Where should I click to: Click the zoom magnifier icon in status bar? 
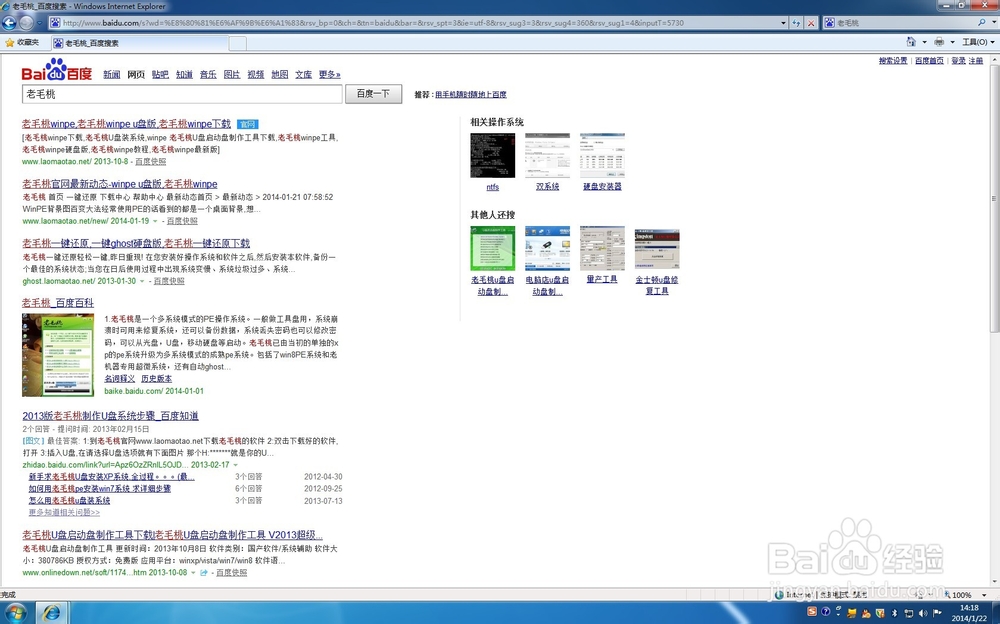[x=947, y=595]
